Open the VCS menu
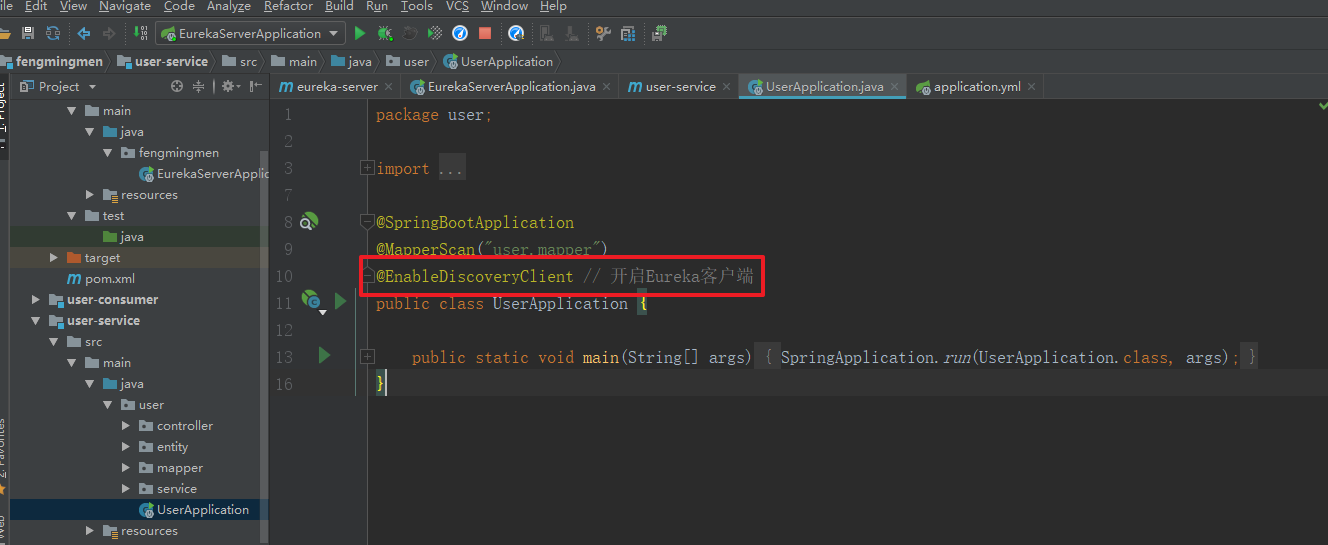This screenshot has height=545, width=1328. click(457, 6)
